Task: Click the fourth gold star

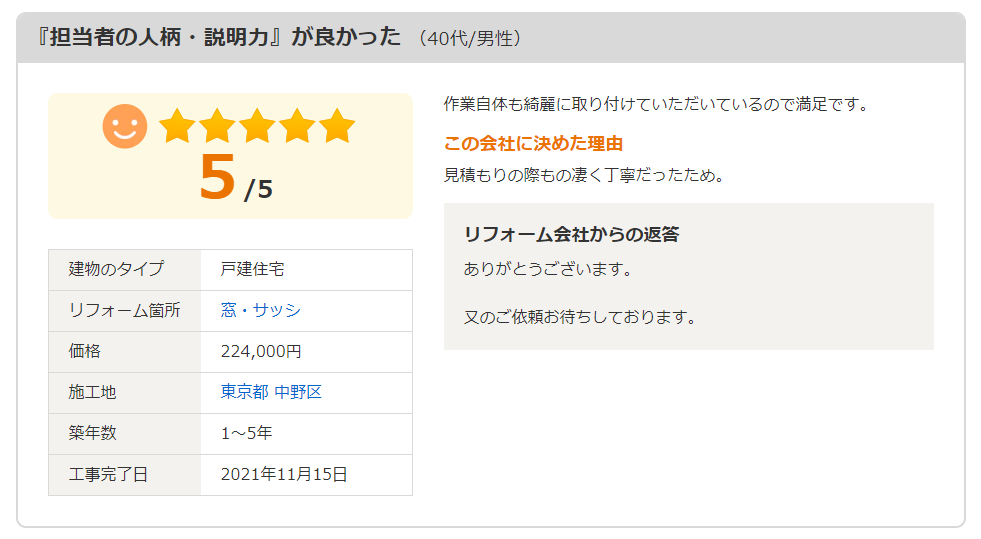Action: coord(297,126)
